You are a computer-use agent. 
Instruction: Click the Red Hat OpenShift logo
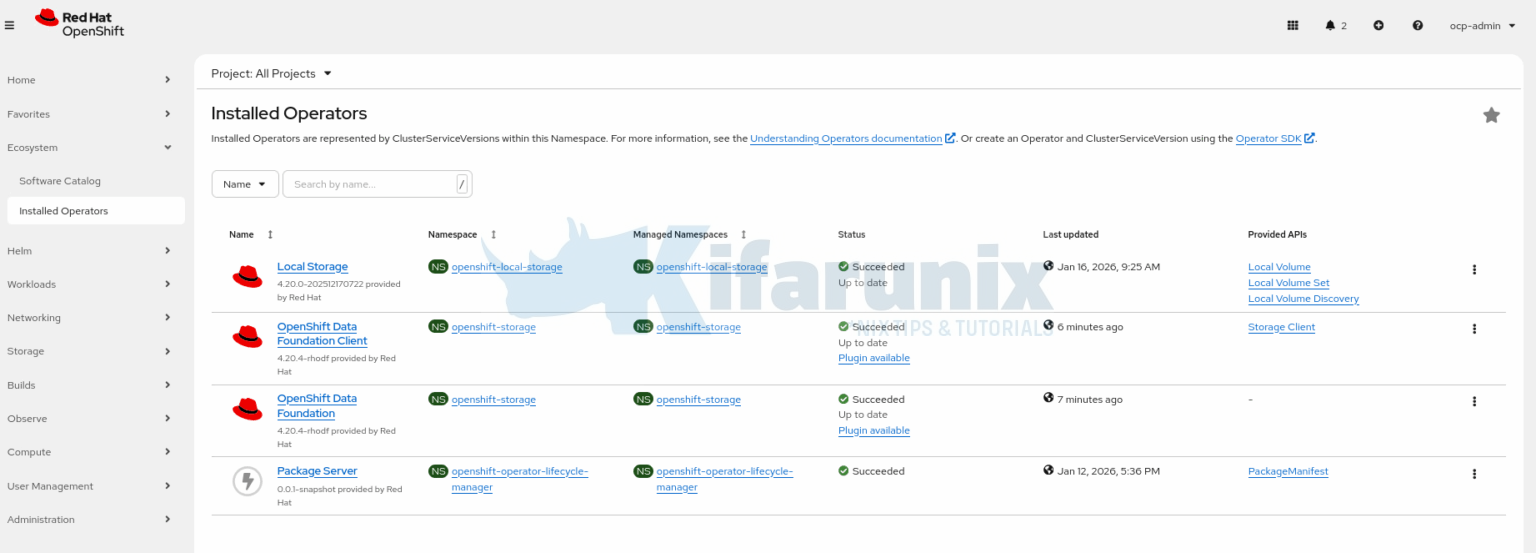click(x=80, y=24)
